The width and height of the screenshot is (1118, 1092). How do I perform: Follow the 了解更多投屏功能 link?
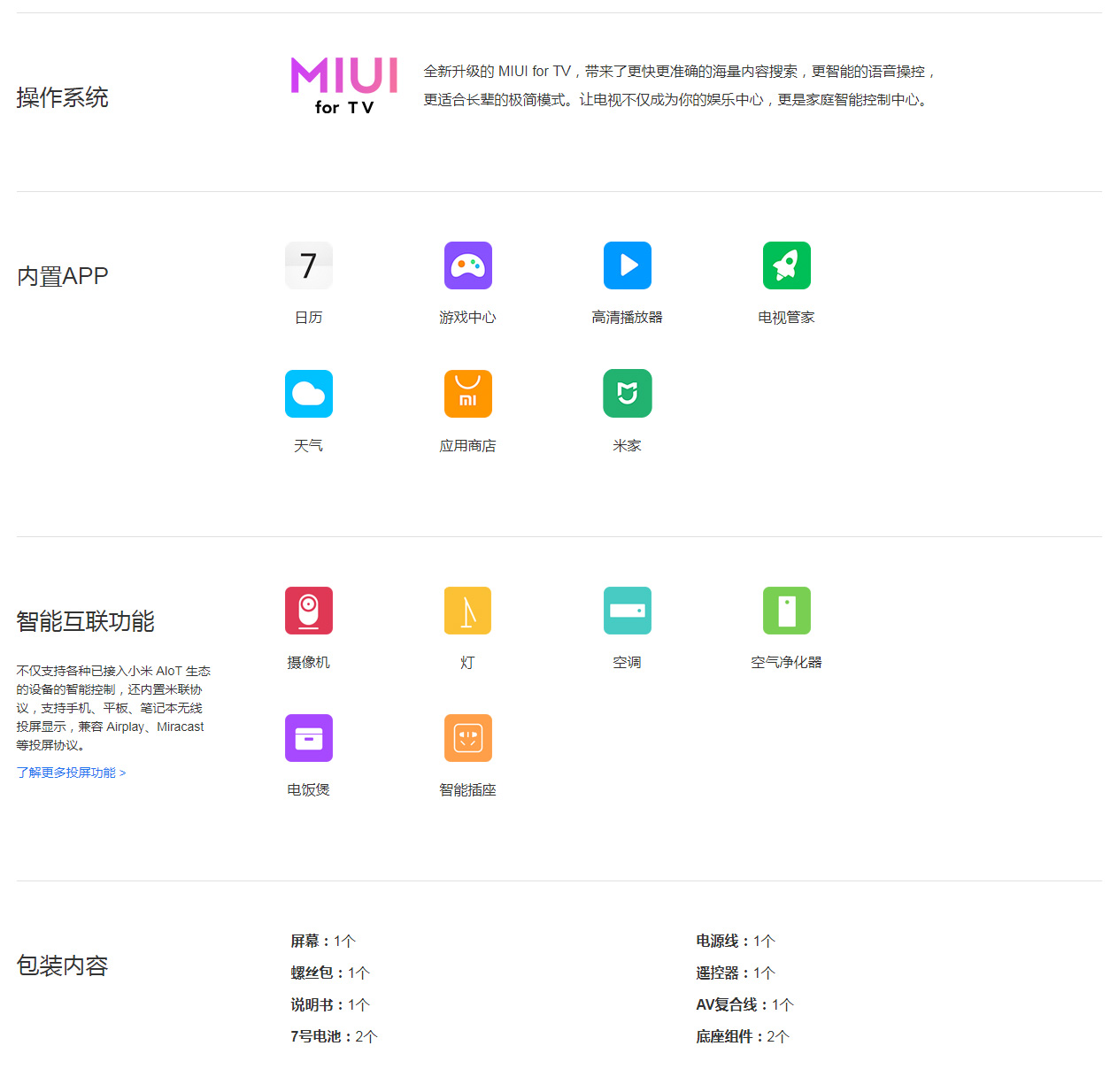(71, 773)
